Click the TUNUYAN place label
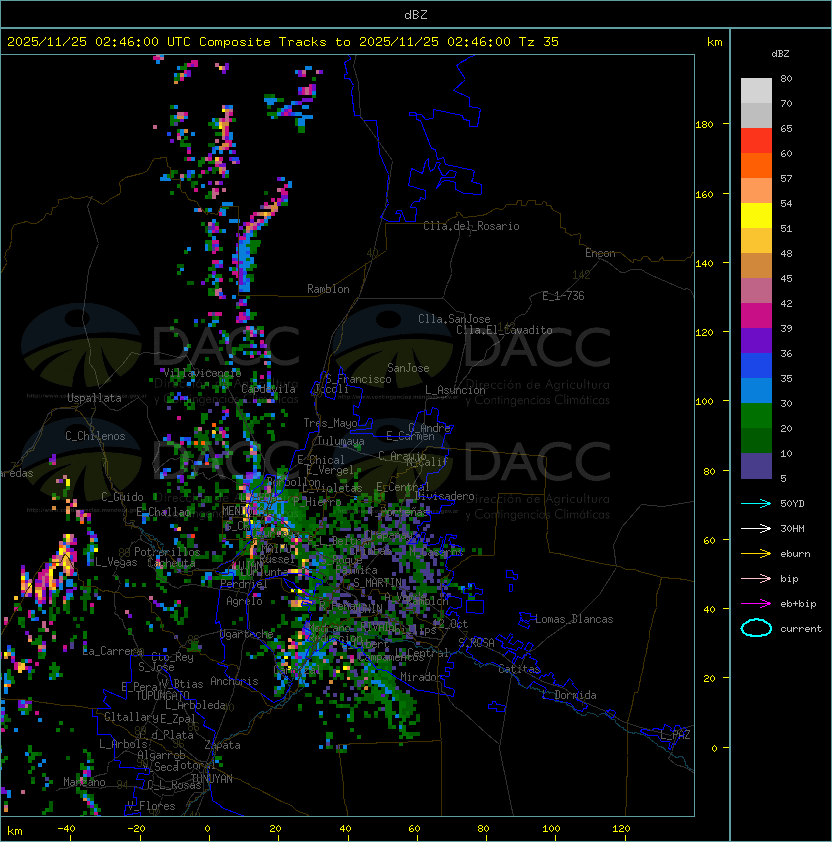 212,779
